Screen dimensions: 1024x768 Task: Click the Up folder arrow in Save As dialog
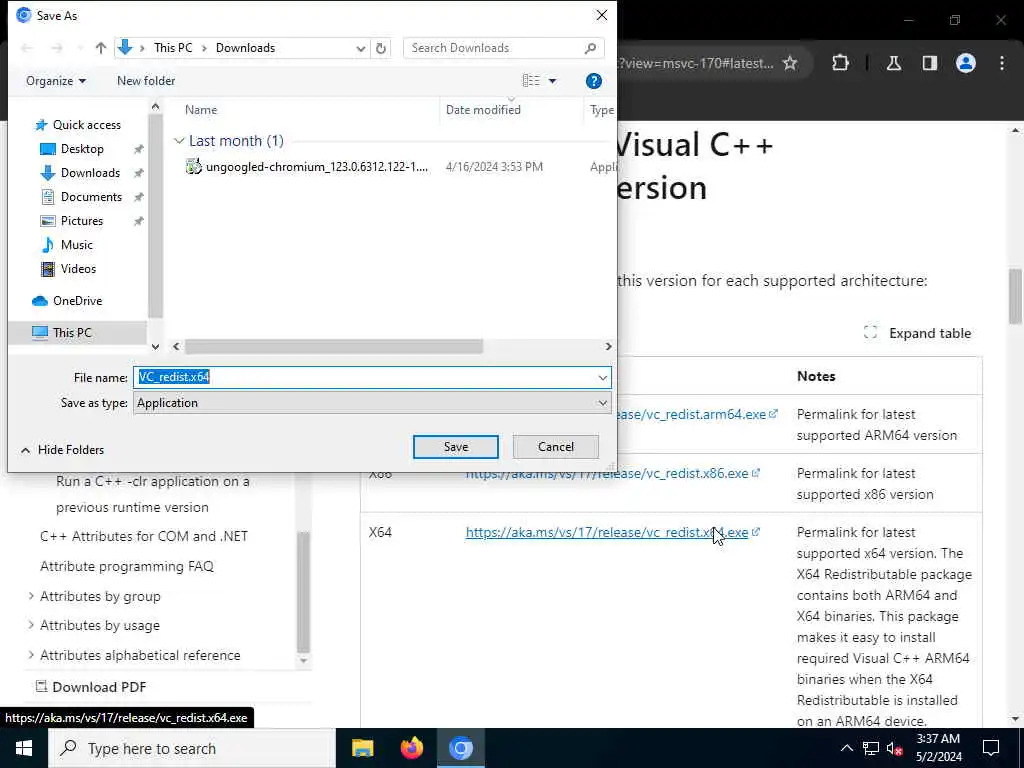point(101,48)
